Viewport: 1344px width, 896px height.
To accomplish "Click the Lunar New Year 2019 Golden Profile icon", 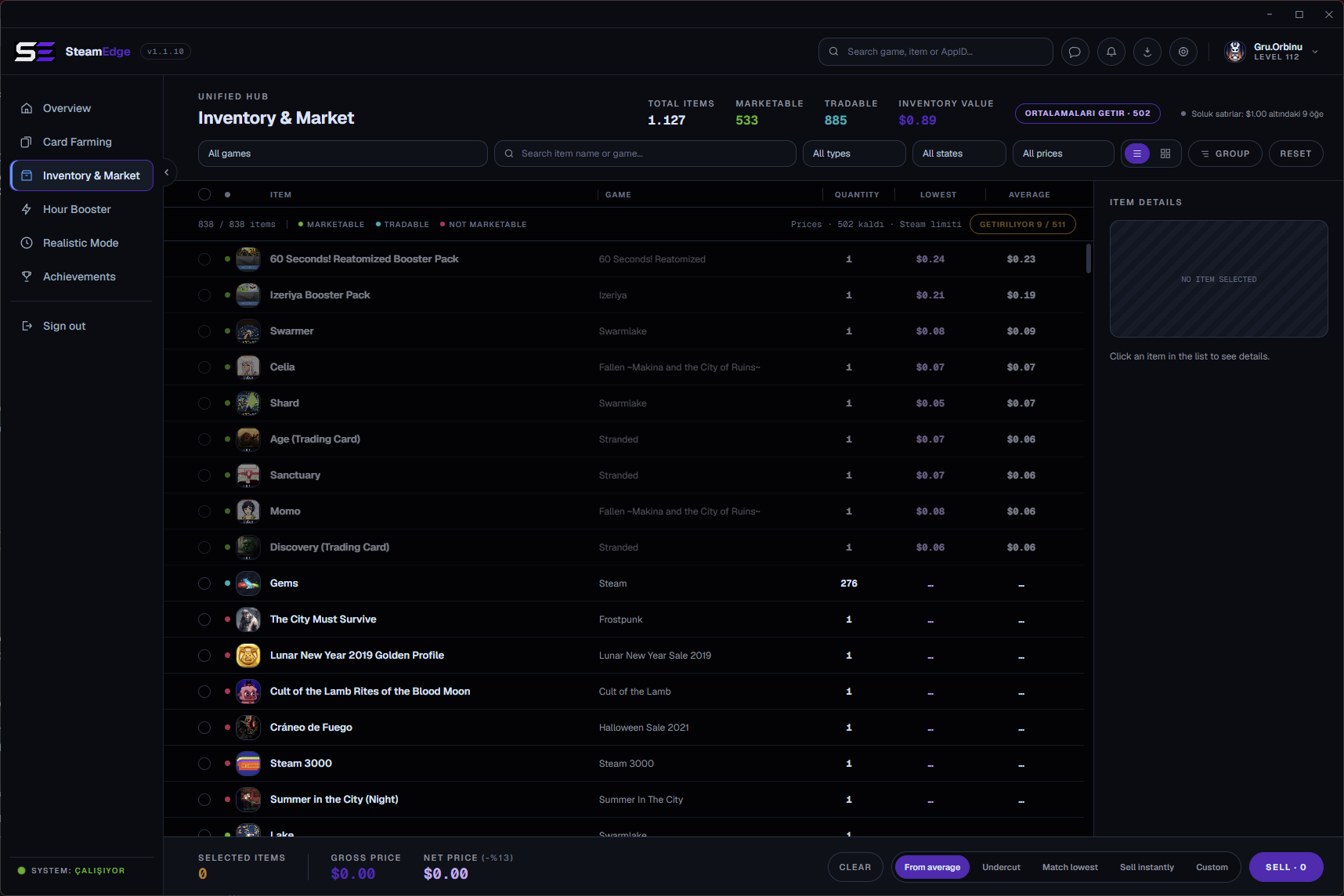I will pyautogui.click(x=248, y=656).
